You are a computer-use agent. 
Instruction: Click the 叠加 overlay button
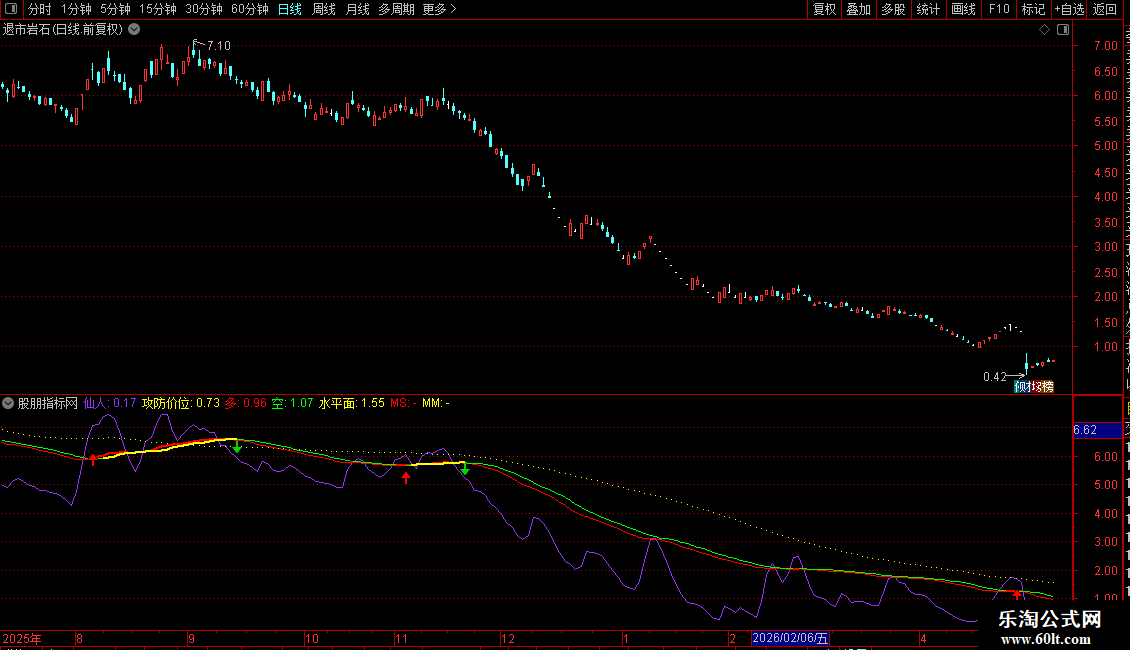click(x=858, y=9)
